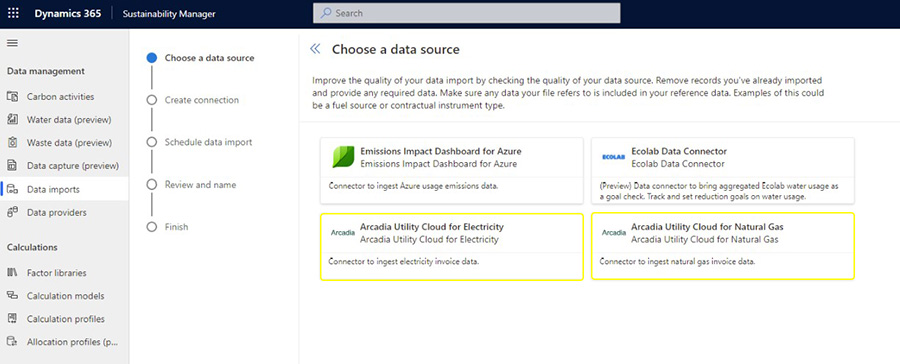Click the 'Finish' step label
The width and height of the screenshot is (900, 364).
tap(176, 227)
